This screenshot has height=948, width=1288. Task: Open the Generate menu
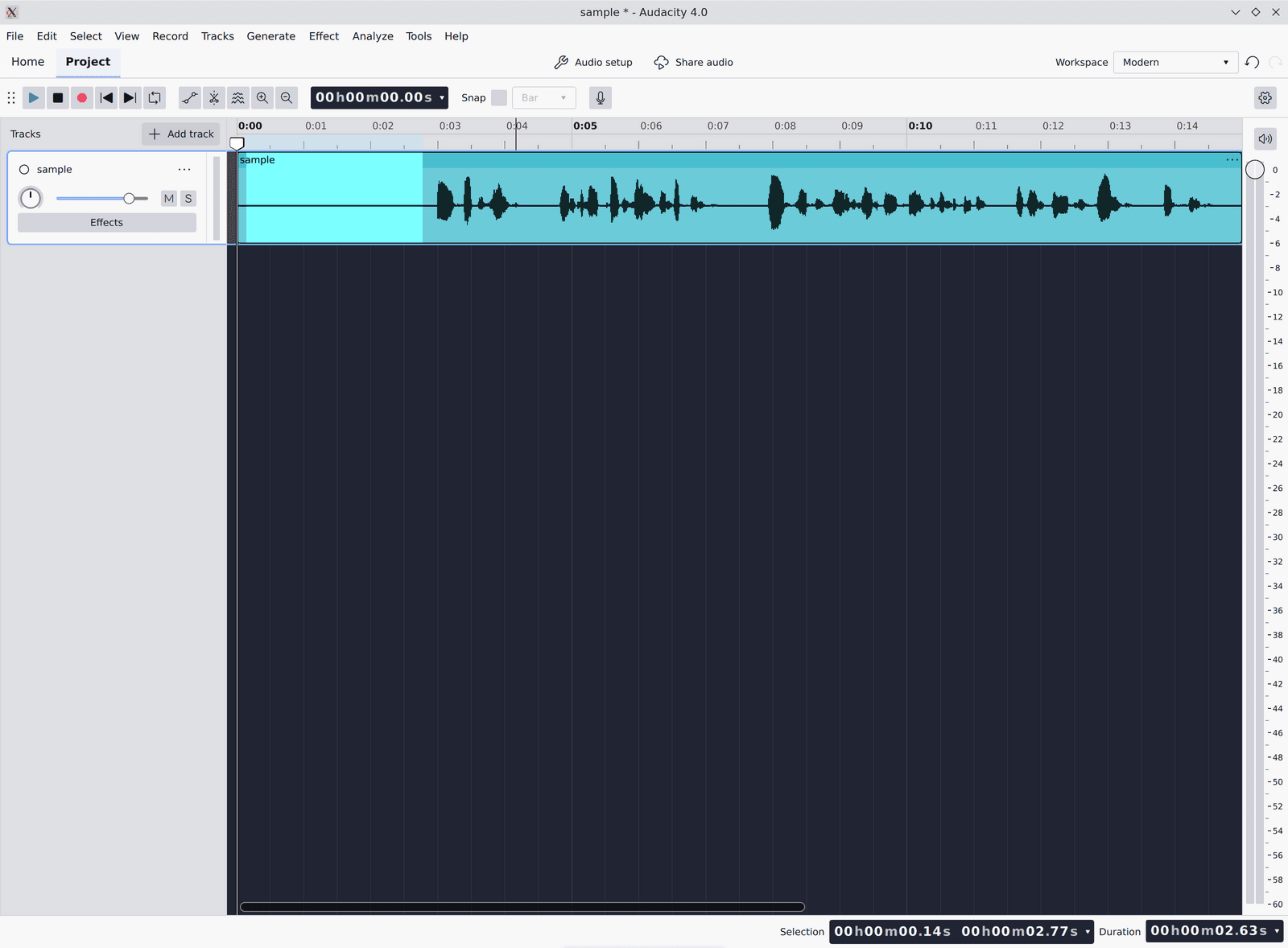271,36
